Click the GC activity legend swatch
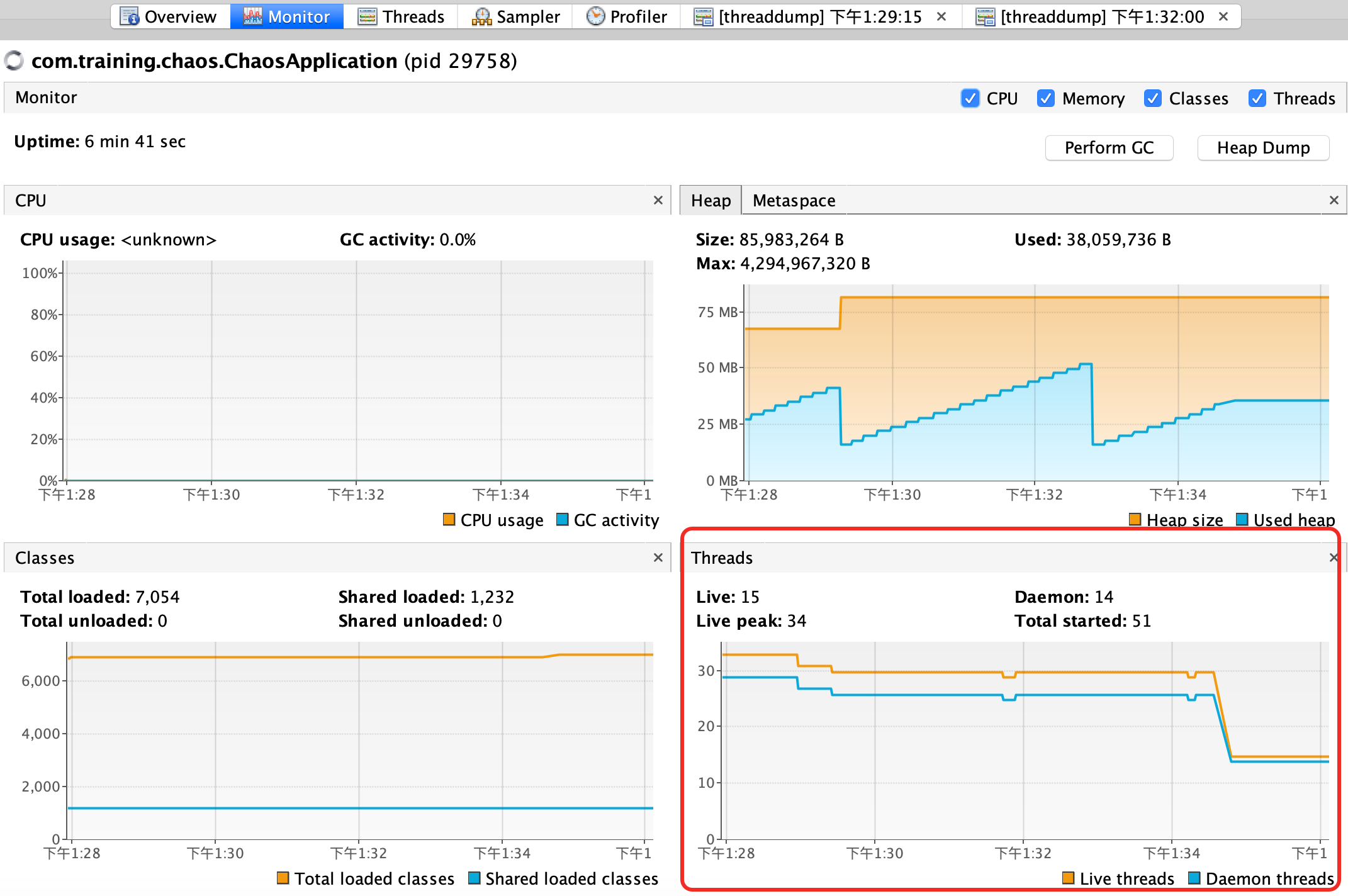 click(x=562, y=519)
